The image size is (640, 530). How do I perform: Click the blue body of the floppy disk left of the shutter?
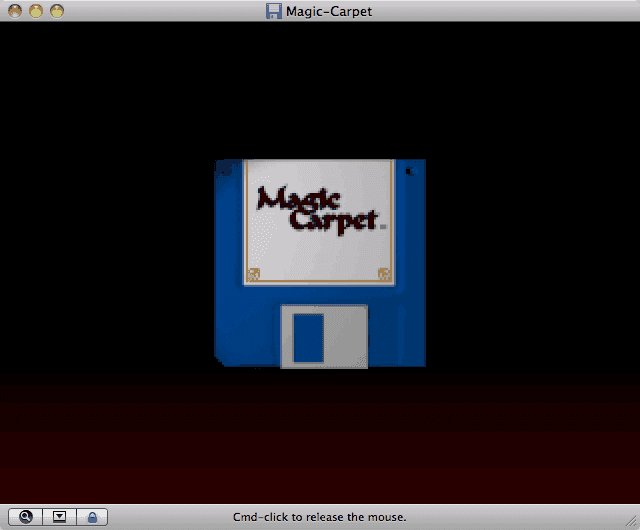[247, 330]
